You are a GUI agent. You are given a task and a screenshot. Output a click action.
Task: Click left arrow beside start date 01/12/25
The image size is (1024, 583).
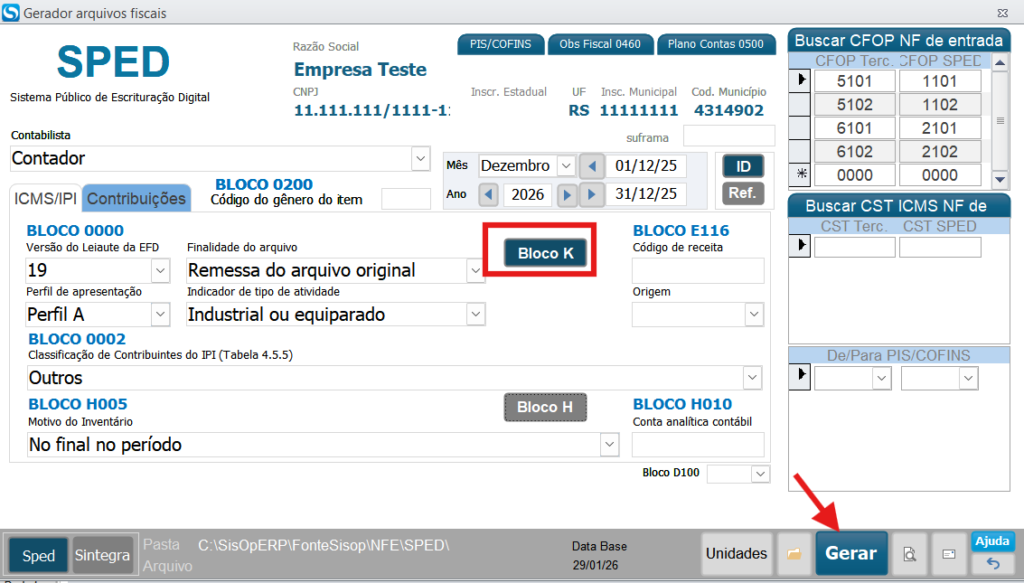coord(592,166)
